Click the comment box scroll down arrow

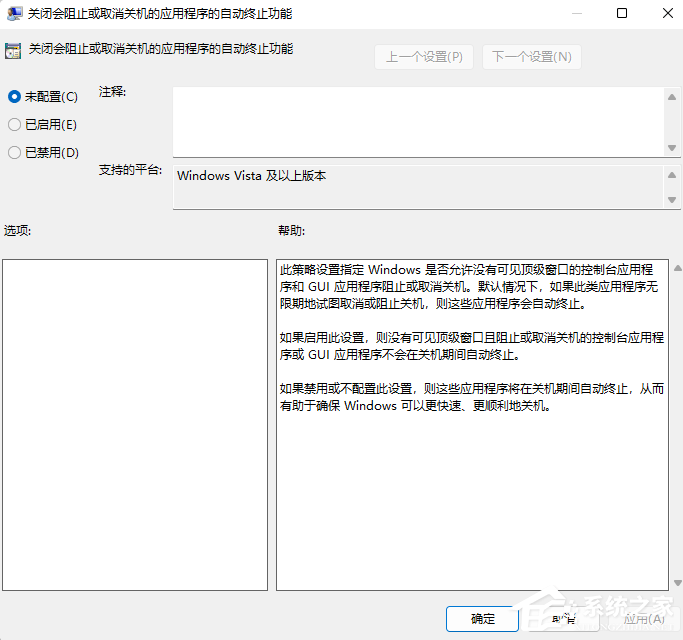tap(672, 148)
